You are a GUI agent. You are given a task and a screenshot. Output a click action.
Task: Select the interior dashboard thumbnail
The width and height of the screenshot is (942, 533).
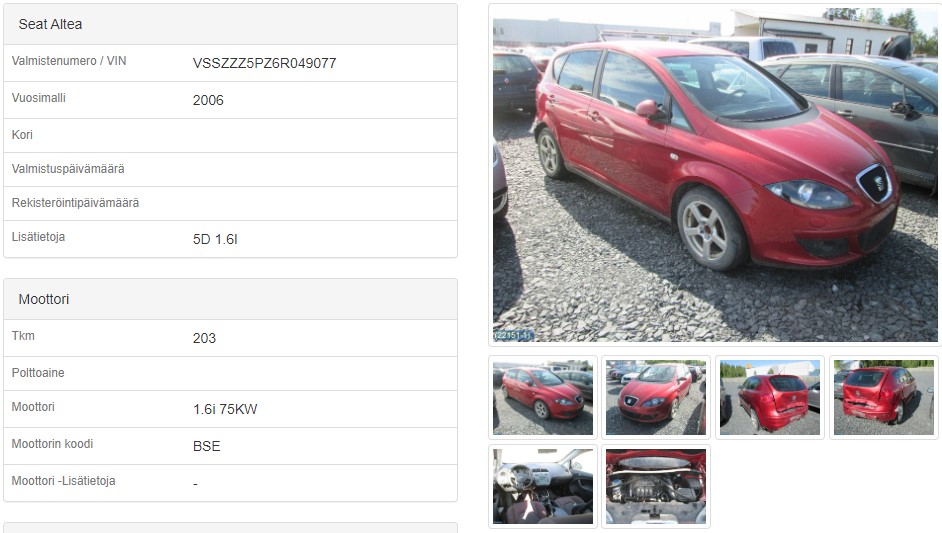543,486
